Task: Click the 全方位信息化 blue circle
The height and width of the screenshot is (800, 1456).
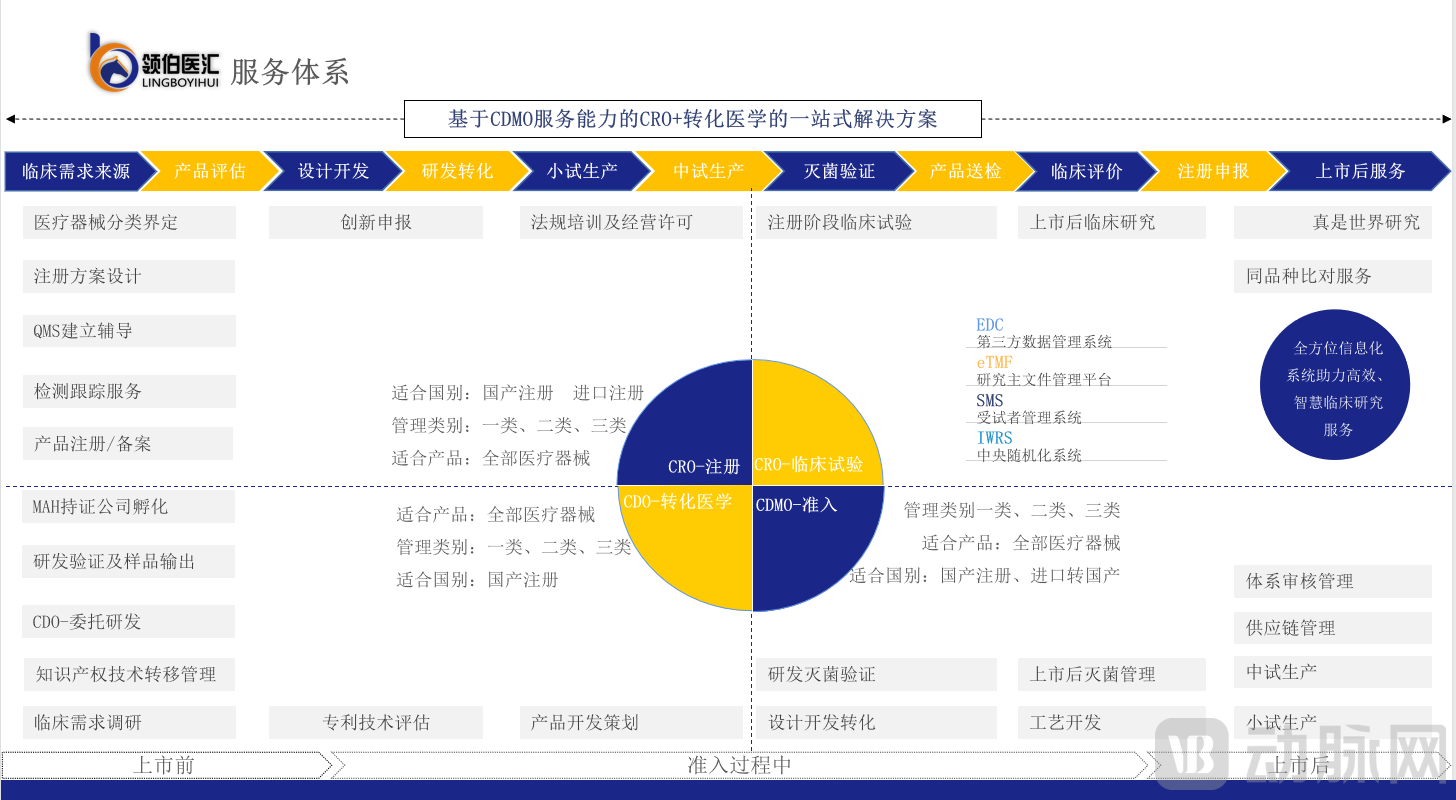Action: 1338,388
